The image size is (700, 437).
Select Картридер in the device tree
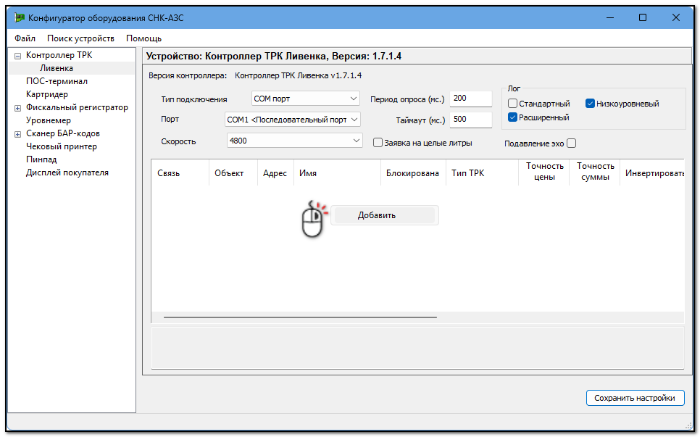coord(47,94)
